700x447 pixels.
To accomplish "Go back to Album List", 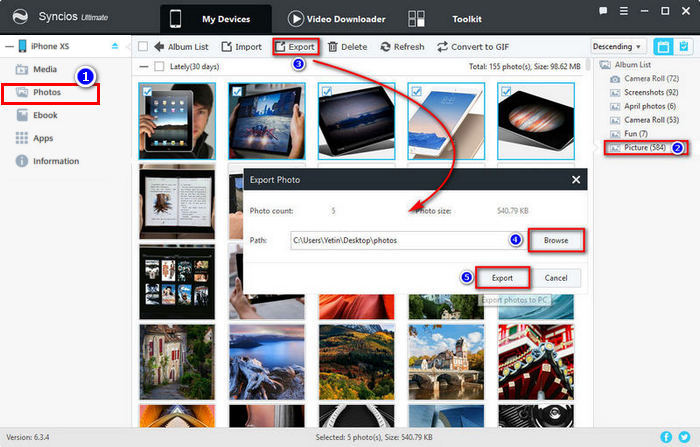I will [181, 46].
